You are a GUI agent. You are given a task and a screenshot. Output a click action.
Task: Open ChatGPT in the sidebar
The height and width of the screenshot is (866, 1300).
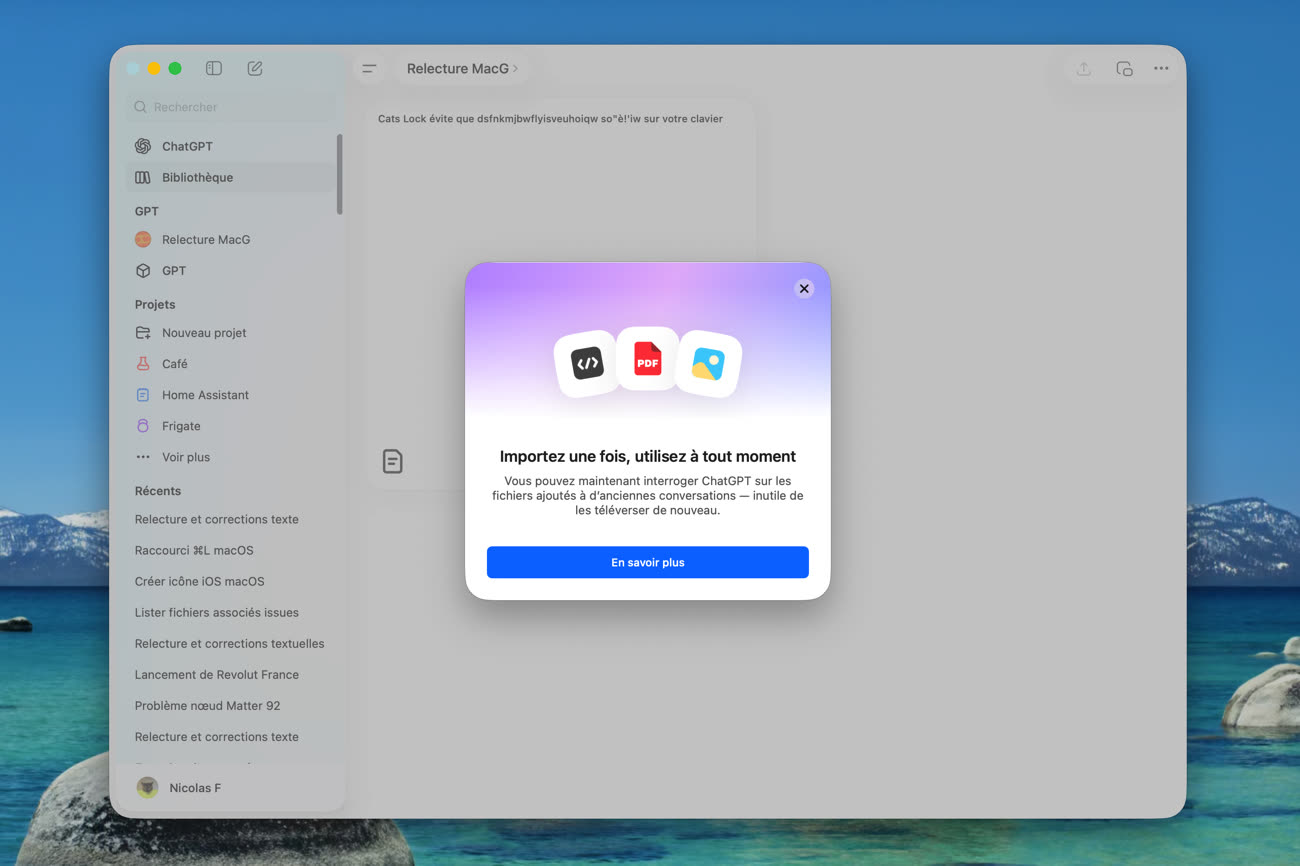point(231,146)
